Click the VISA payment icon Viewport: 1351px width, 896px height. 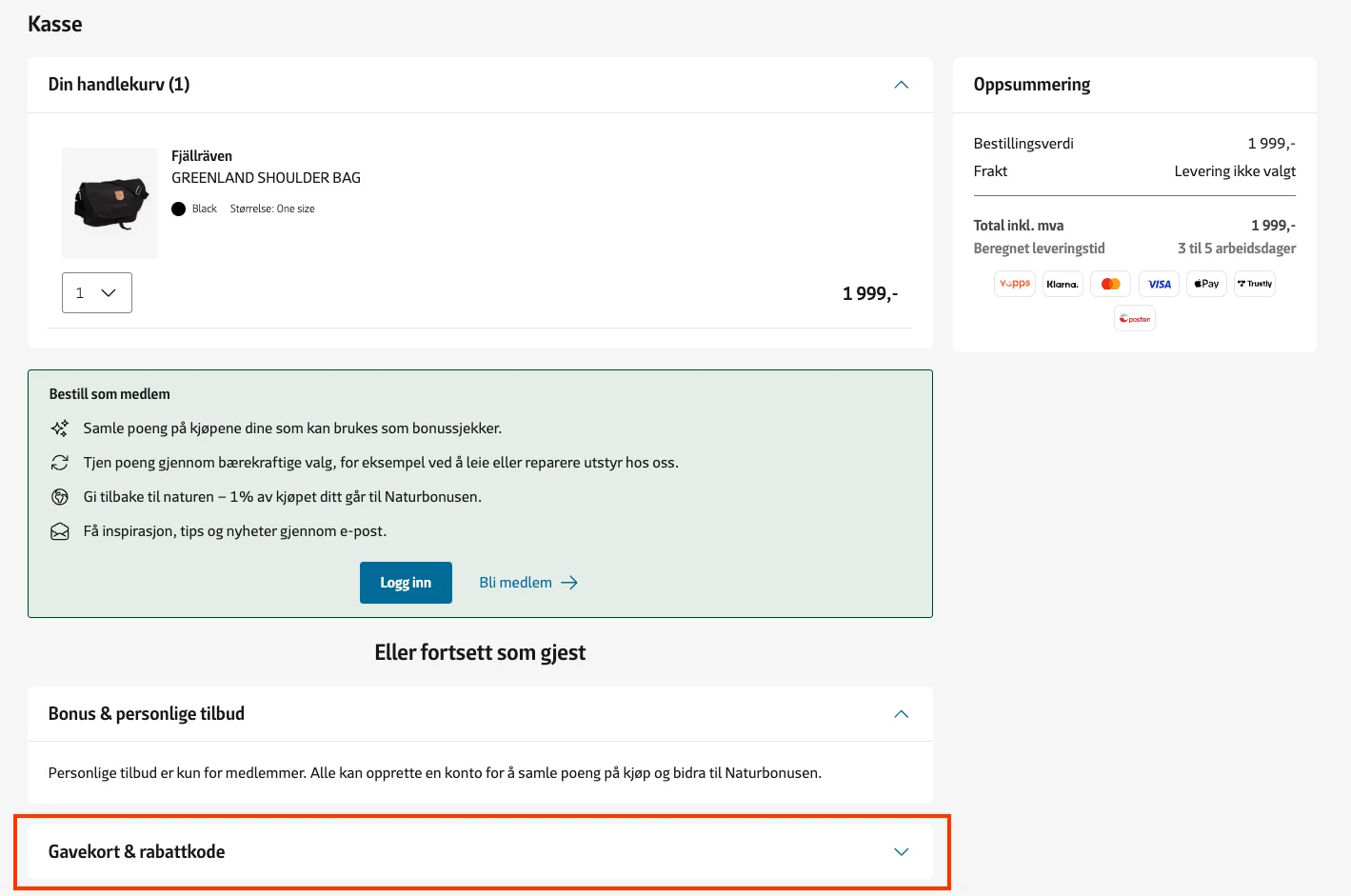pos(1159,284)
